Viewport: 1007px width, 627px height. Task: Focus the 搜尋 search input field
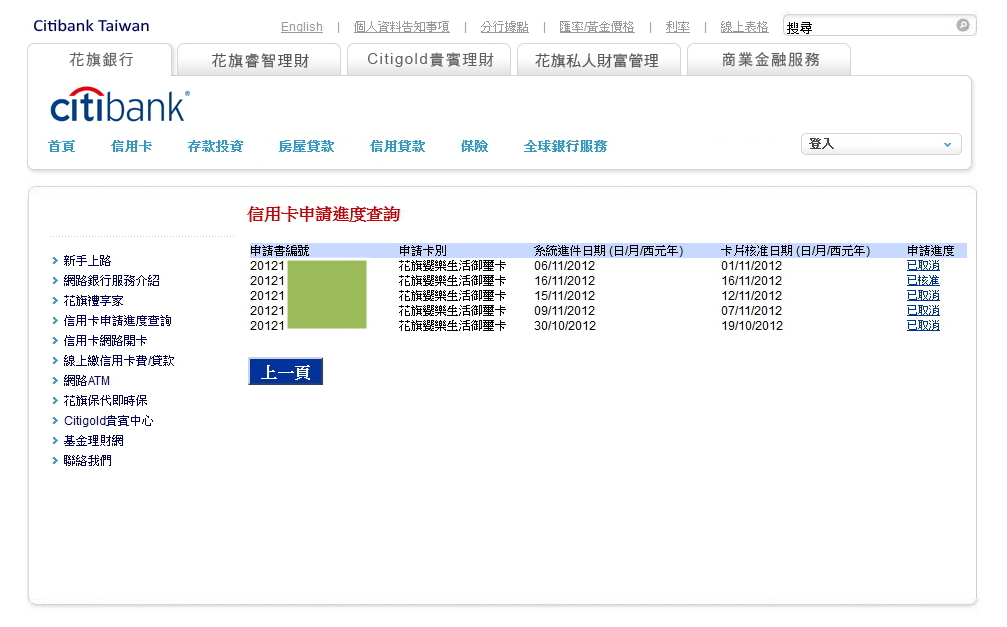869,27
